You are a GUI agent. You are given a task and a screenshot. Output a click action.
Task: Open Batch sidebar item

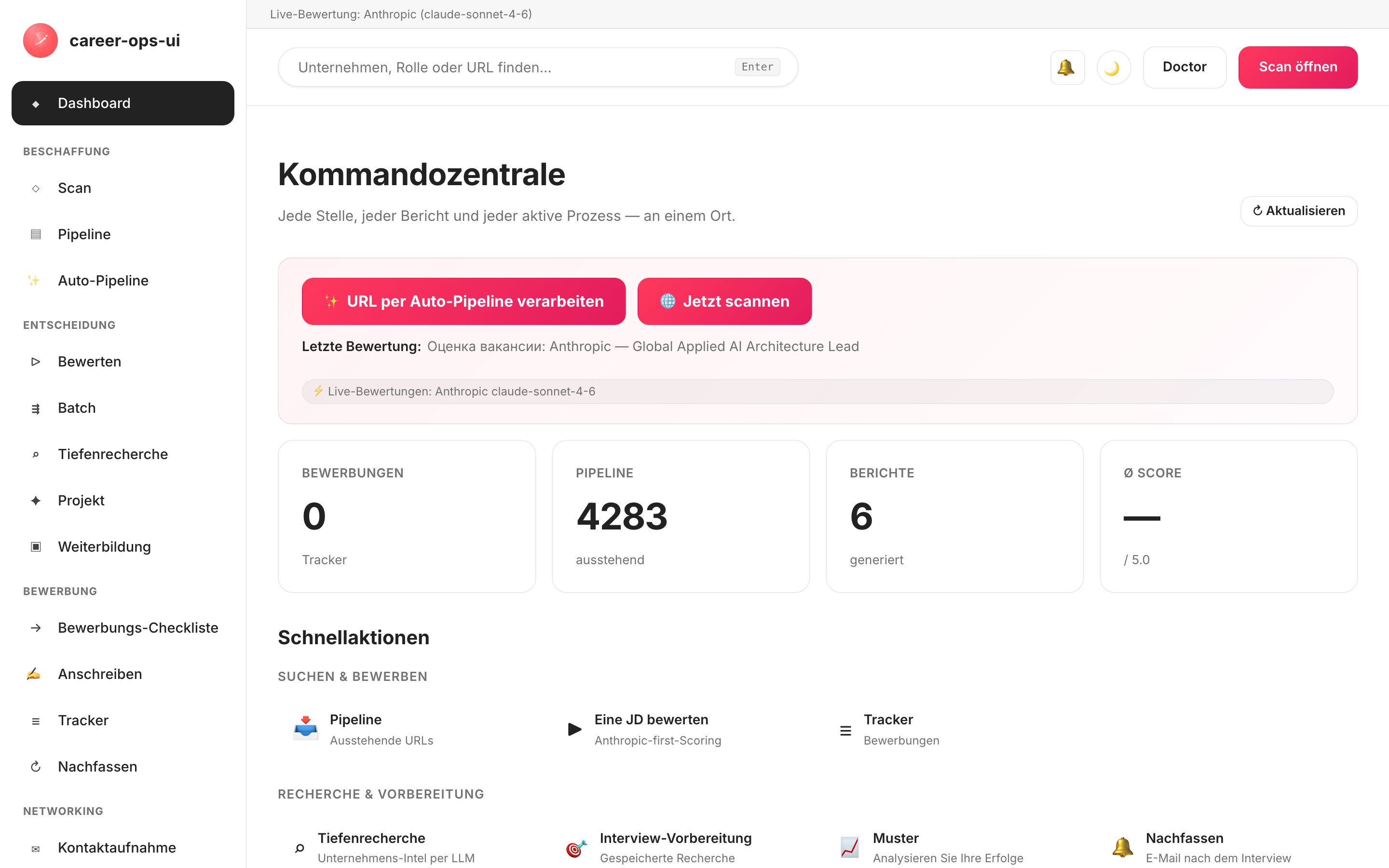(x=123, y=408)
